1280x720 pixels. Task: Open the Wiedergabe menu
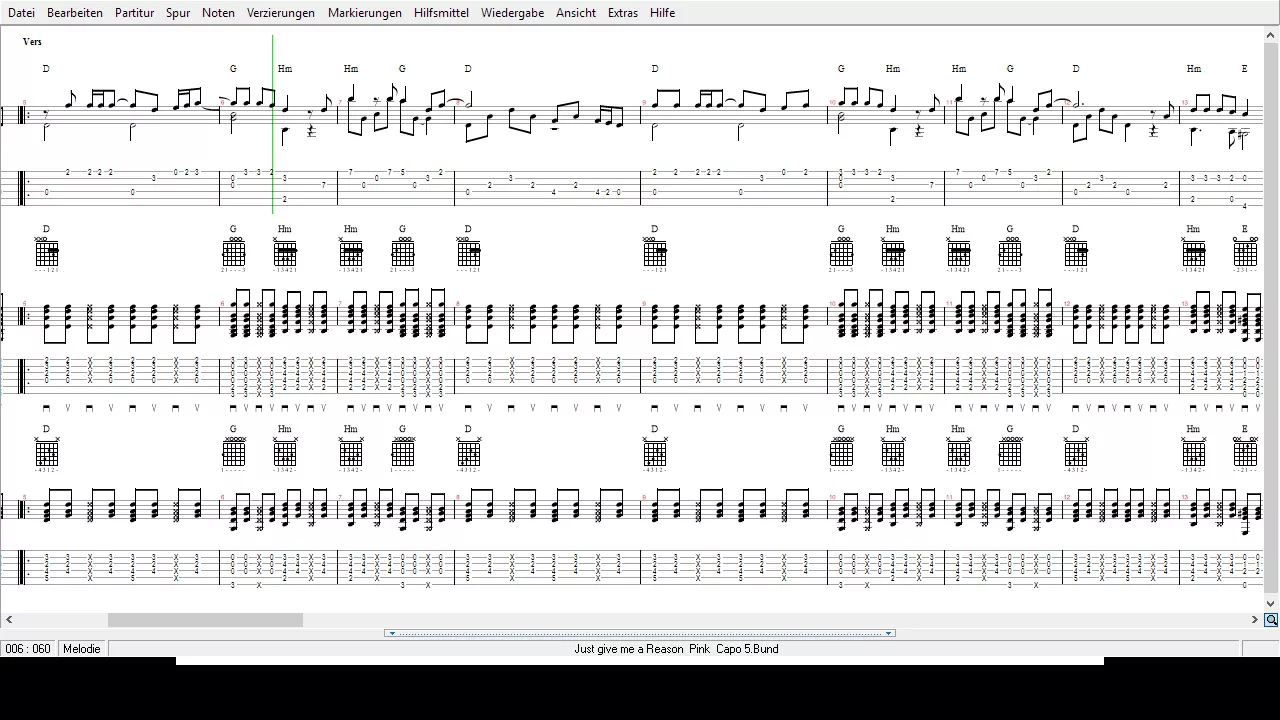[512, 13]
